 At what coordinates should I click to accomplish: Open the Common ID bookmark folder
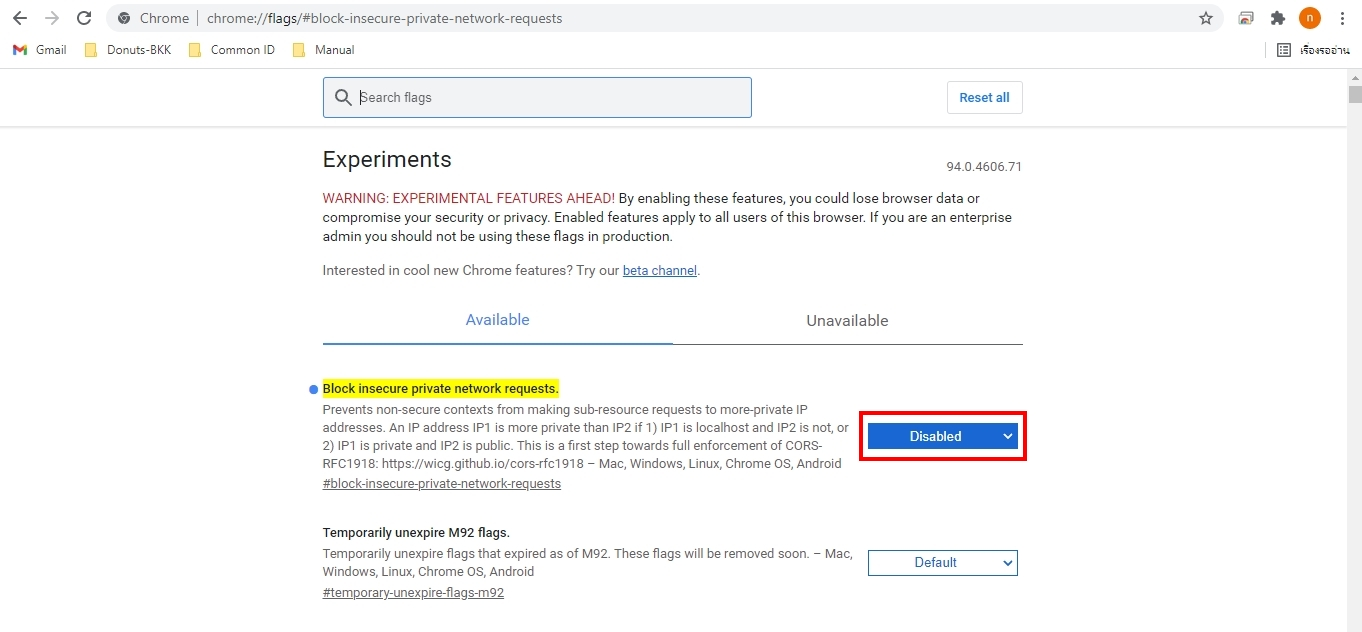232,50
